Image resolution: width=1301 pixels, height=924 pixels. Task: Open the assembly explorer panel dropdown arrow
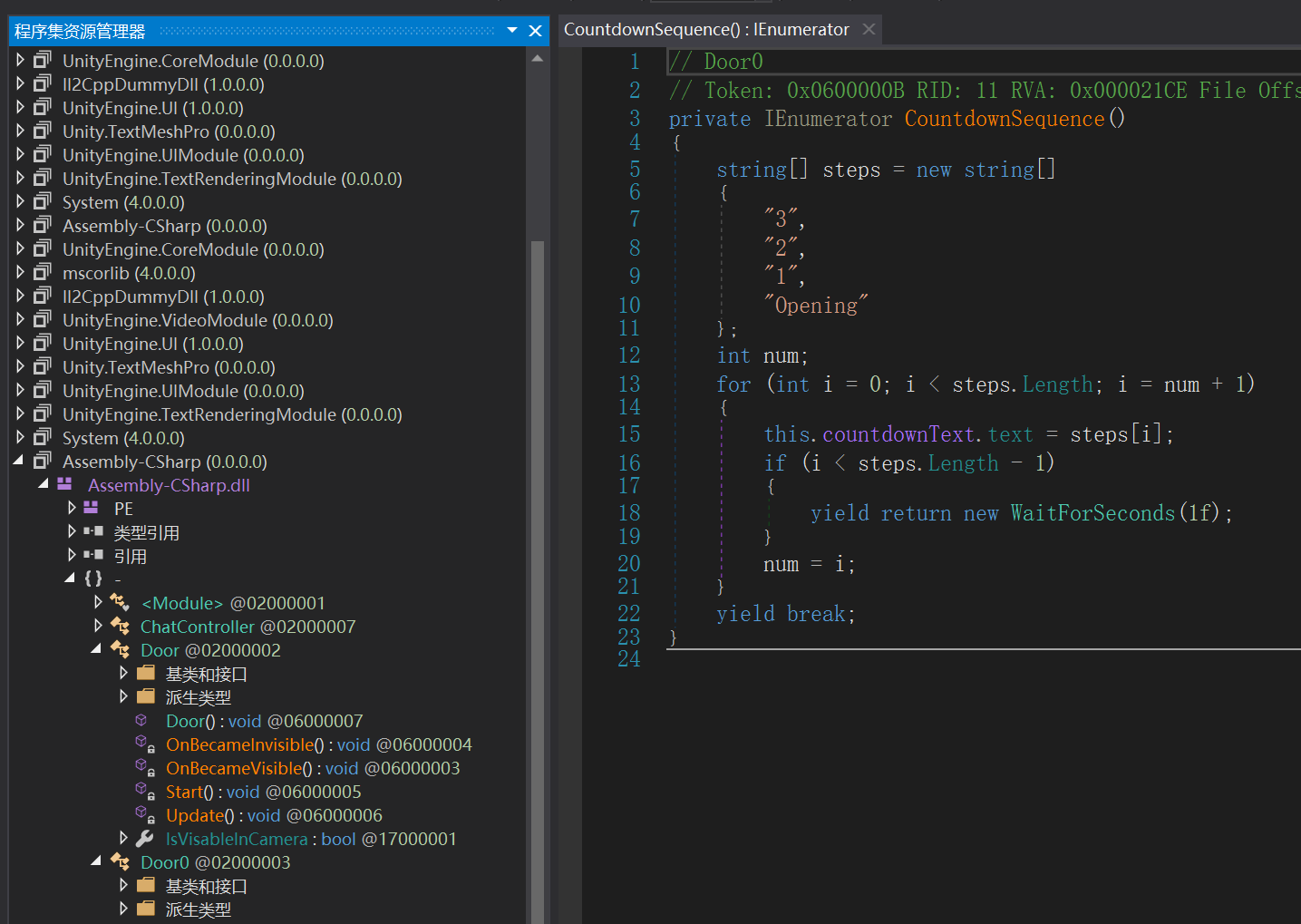[512, 31]
